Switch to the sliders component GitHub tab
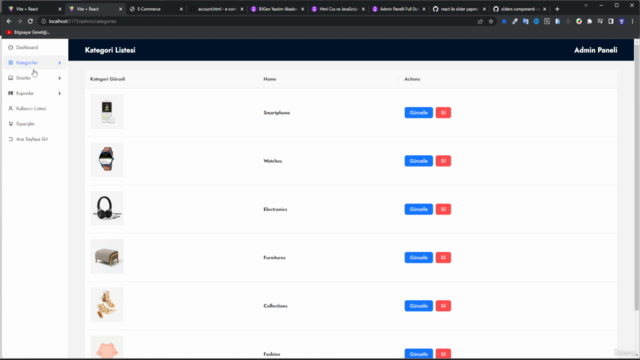The height and width of the screenshot is (360, 640). point(519,9)
